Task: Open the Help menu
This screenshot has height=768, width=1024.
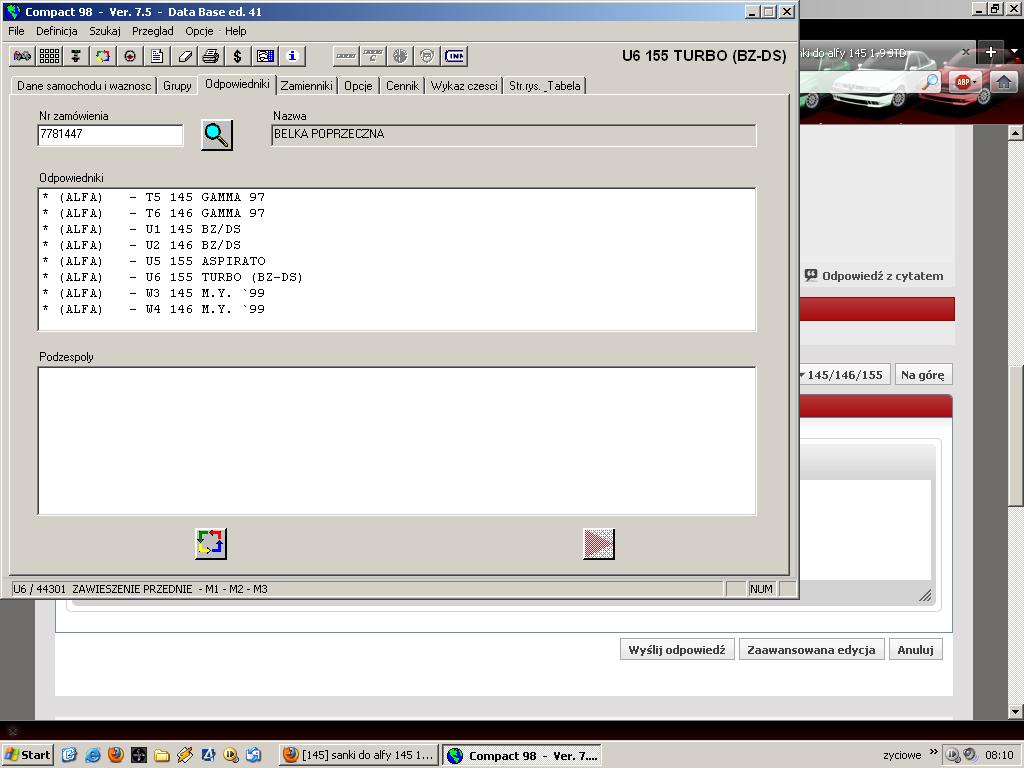Action: 236,31
